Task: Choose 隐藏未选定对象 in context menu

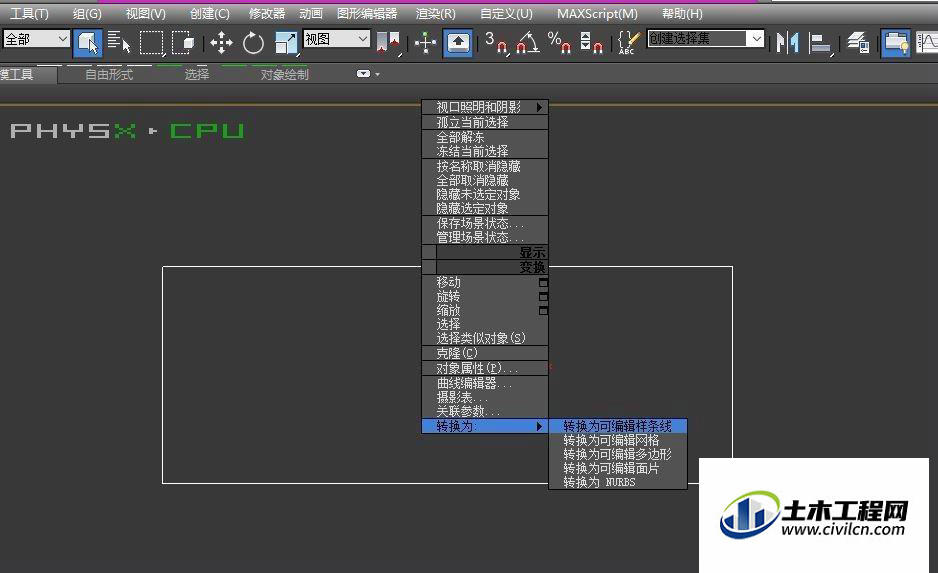Action: (485, 194)
